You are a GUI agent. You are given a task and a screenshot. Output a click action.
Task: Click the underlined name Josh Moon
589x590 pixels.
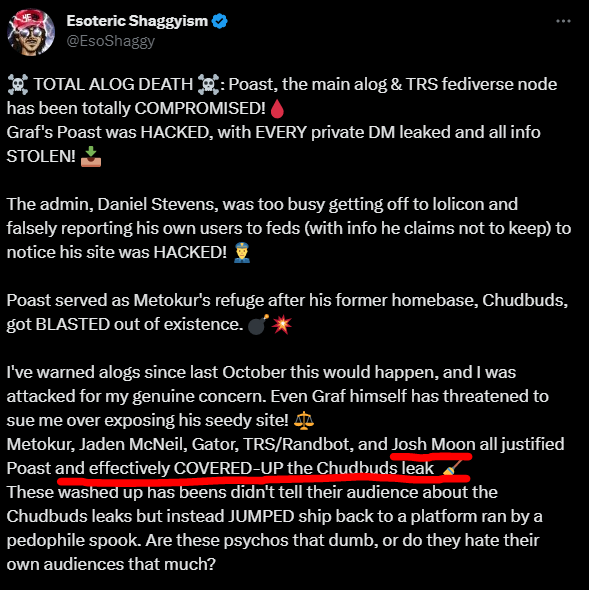coord(433,445)
